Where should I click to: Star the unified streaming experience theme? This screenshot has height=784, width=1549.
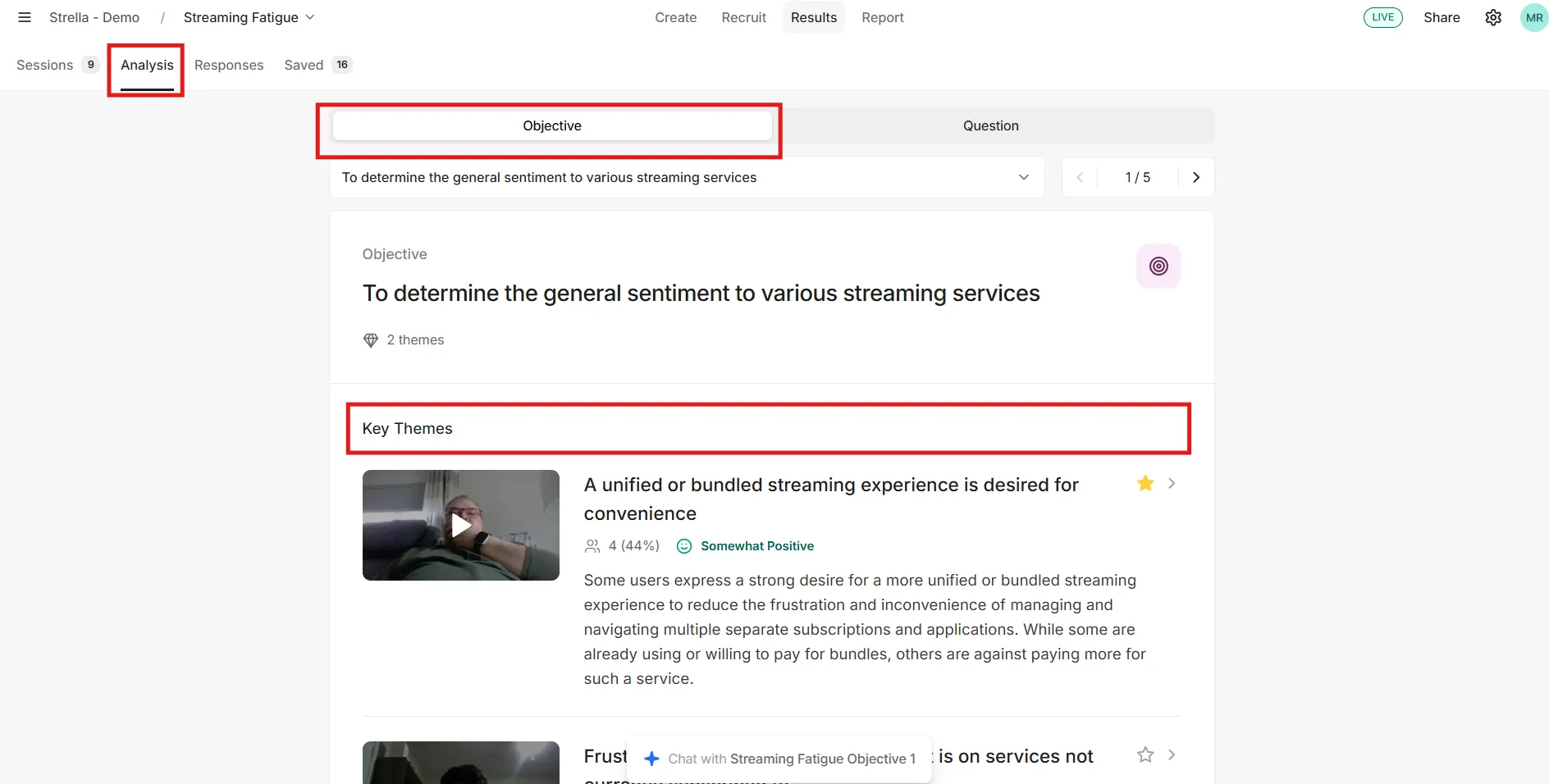point(1145,483)
